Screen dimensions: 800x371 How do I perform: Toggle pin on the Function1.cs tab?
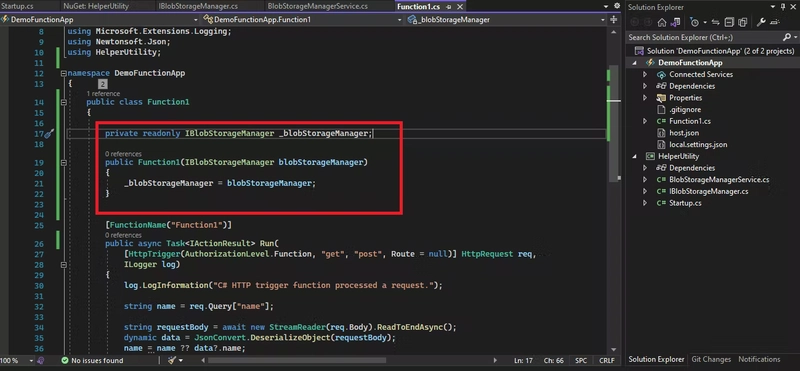pos(449,7)
